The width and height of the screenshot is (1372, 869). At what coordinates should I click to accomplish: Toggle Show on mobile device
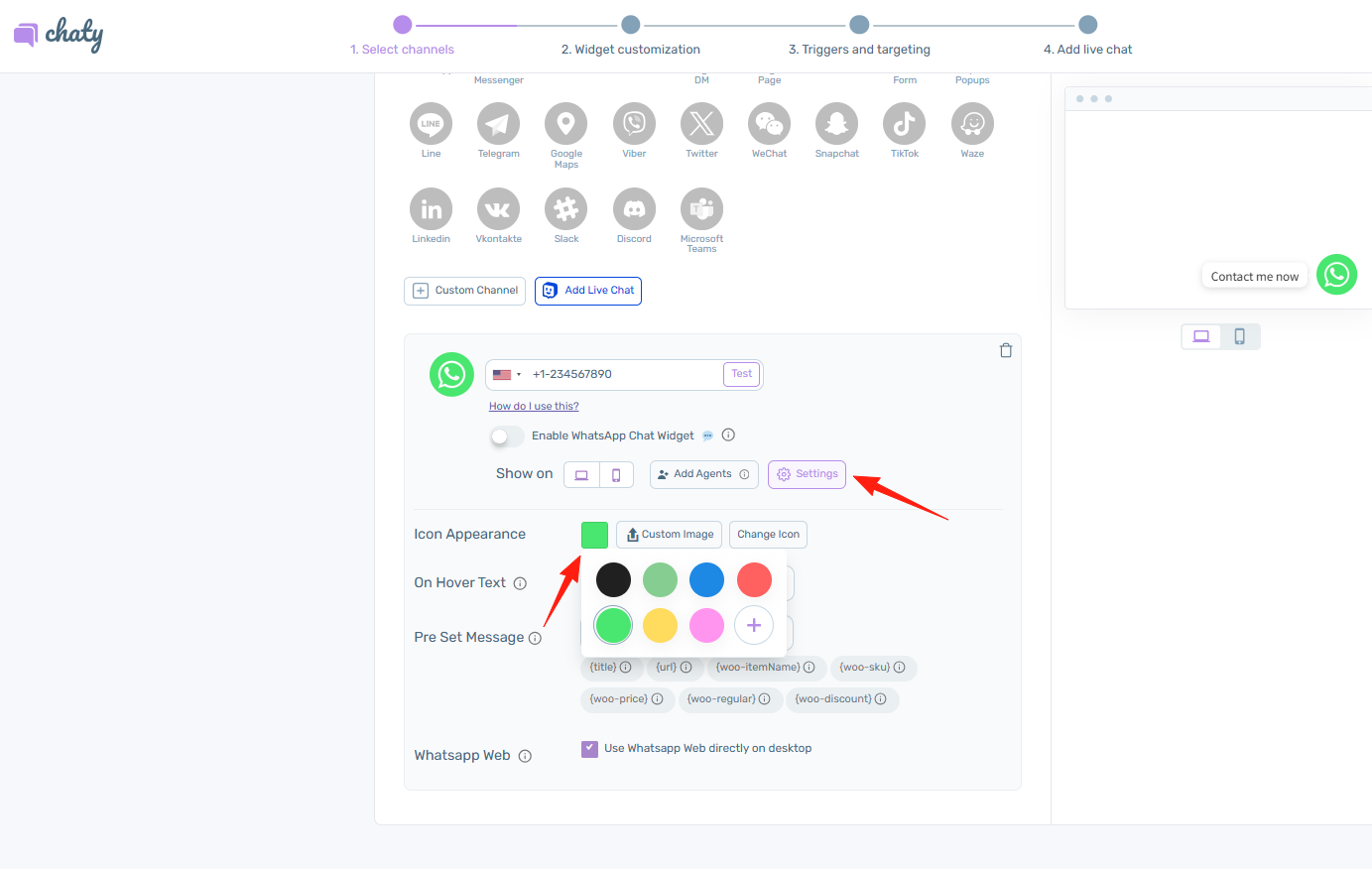616,475
